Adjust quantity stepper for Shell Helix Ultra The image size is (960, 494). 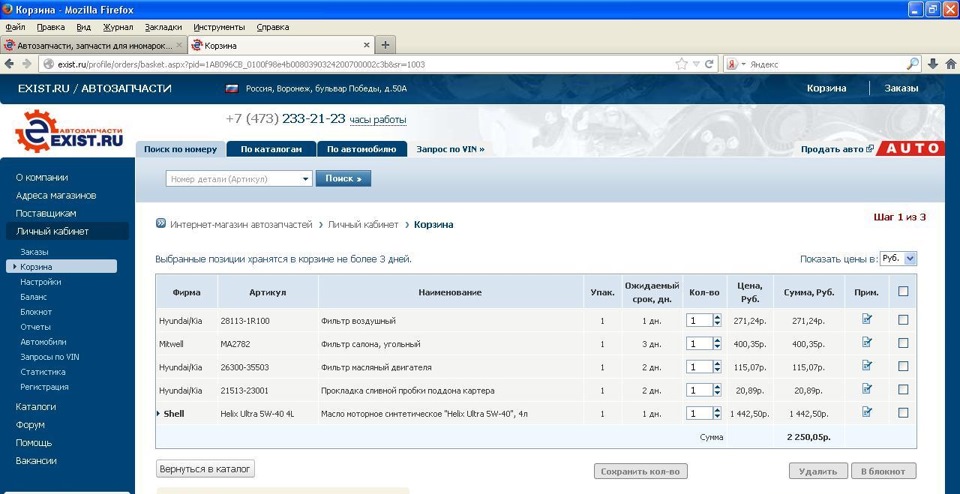[717, 413]
